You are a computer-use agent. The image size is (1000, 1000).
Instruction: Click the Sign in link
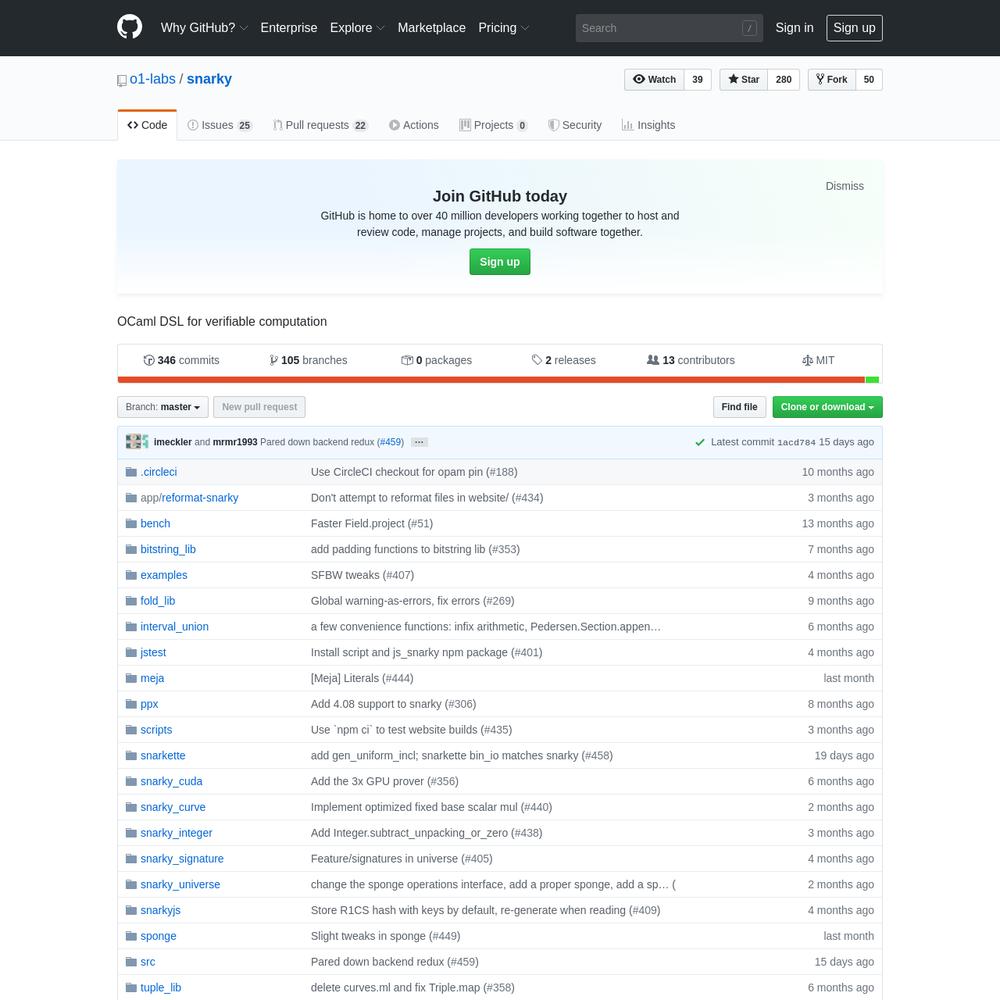[794, 27]
